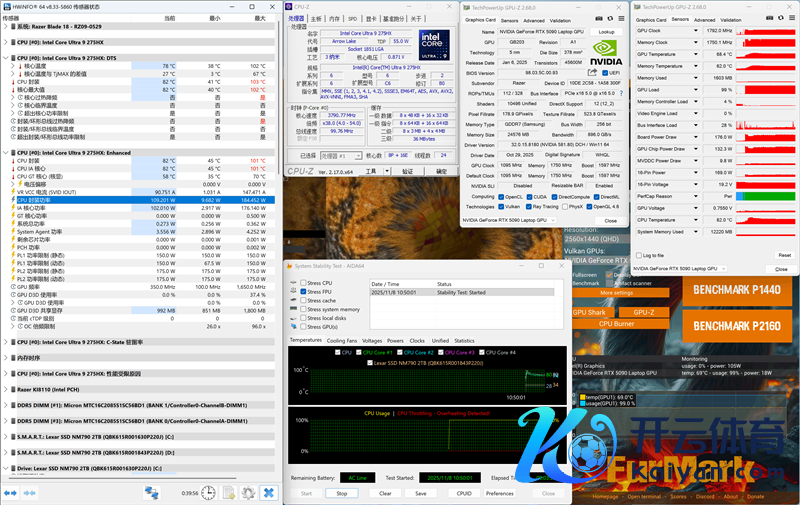Collapse CPU Enhanced sensor group in HWiNFO
Screen dimensions: 800x505
[x=5, y=153]
